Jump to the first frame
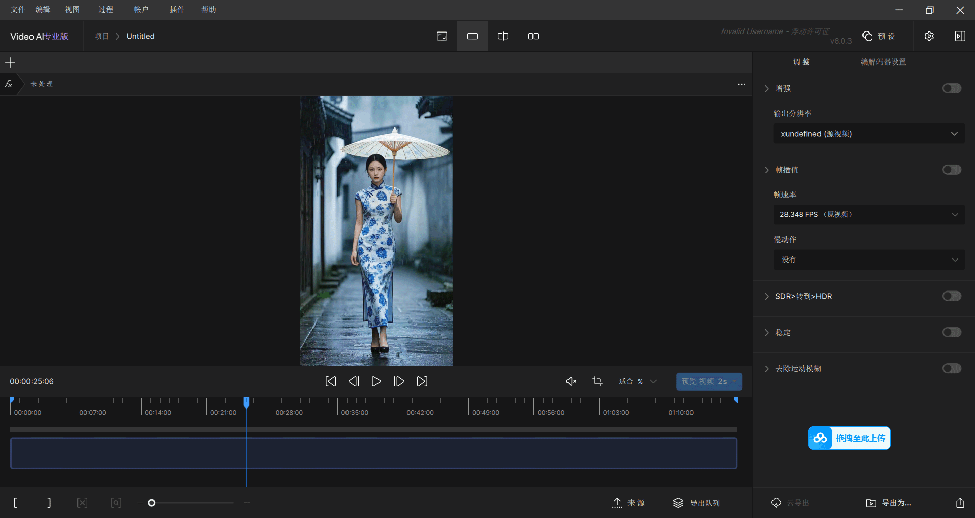This screenshot has height=518, width=975. coord(331,381)
